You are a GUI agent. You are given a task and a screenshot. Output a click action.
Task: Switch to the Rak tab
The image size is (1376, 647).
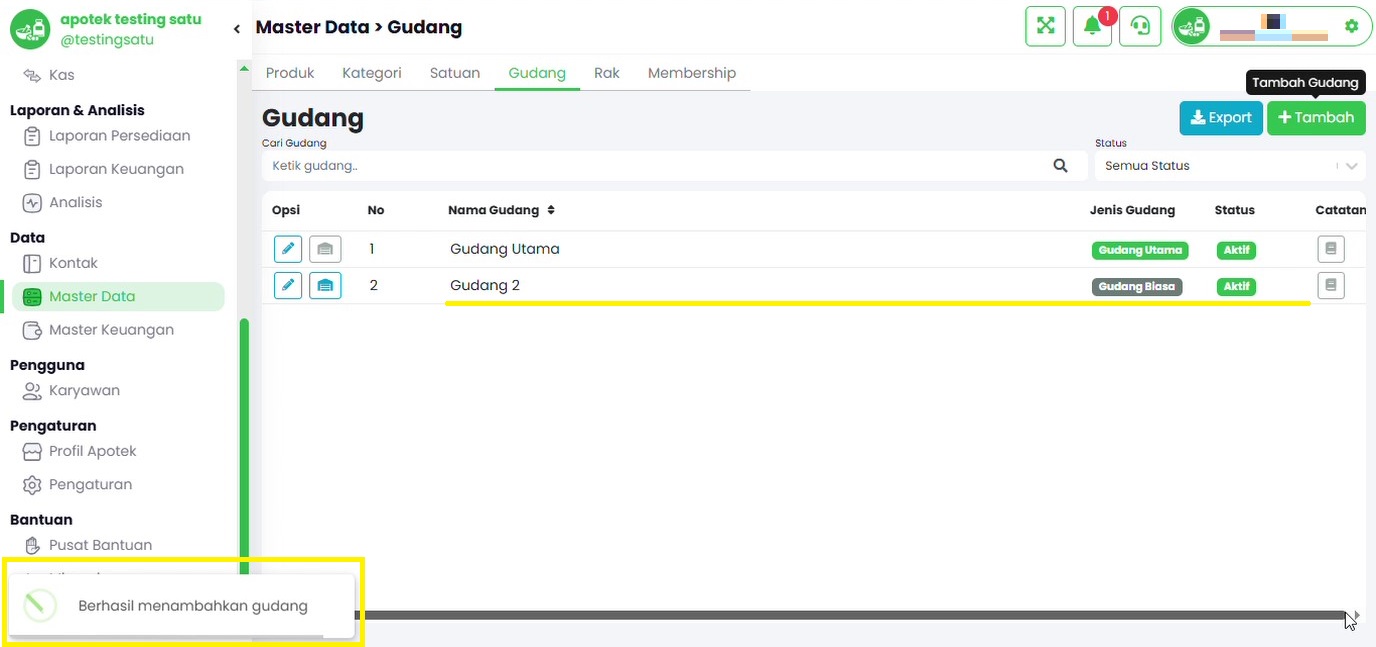click(x=607, y=73)
